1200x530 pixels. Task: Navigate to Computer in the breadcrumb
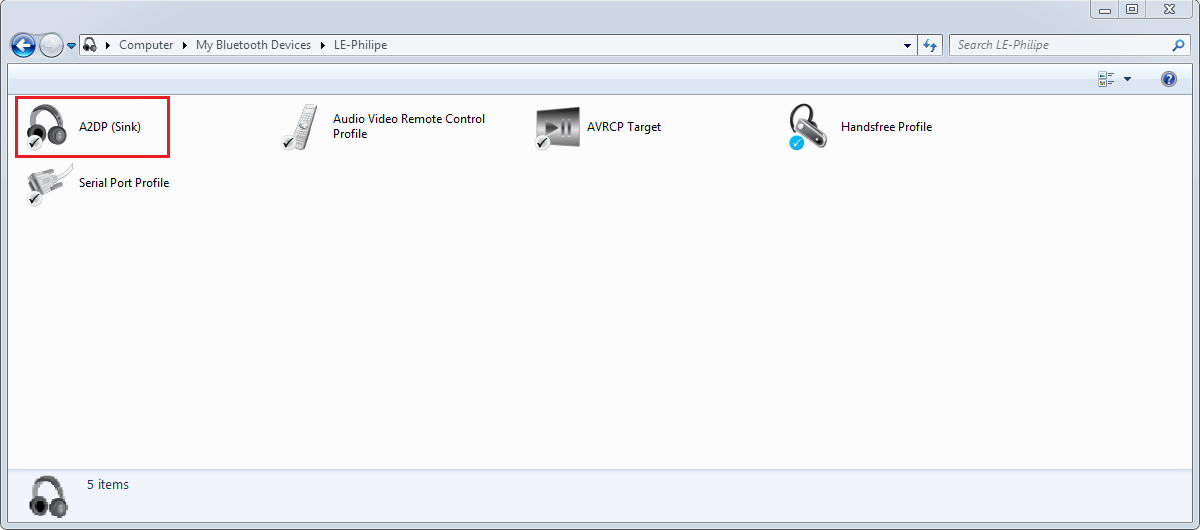coord(146,45)
